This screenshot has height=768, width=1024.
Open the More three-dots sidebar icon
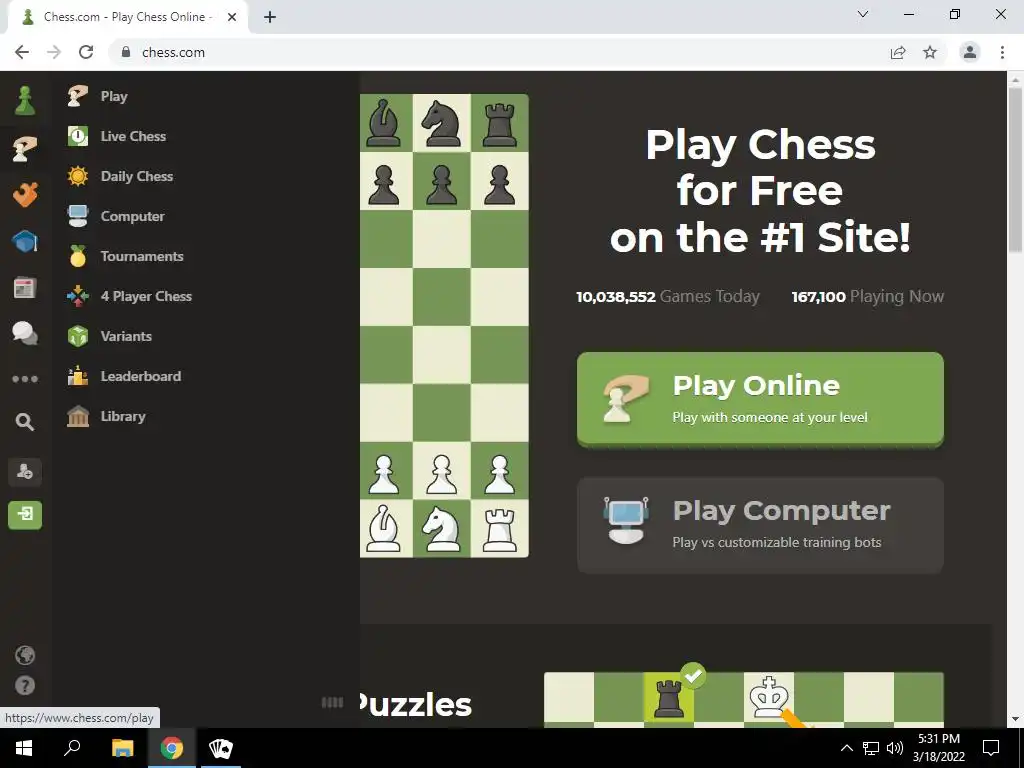[25, 379]
